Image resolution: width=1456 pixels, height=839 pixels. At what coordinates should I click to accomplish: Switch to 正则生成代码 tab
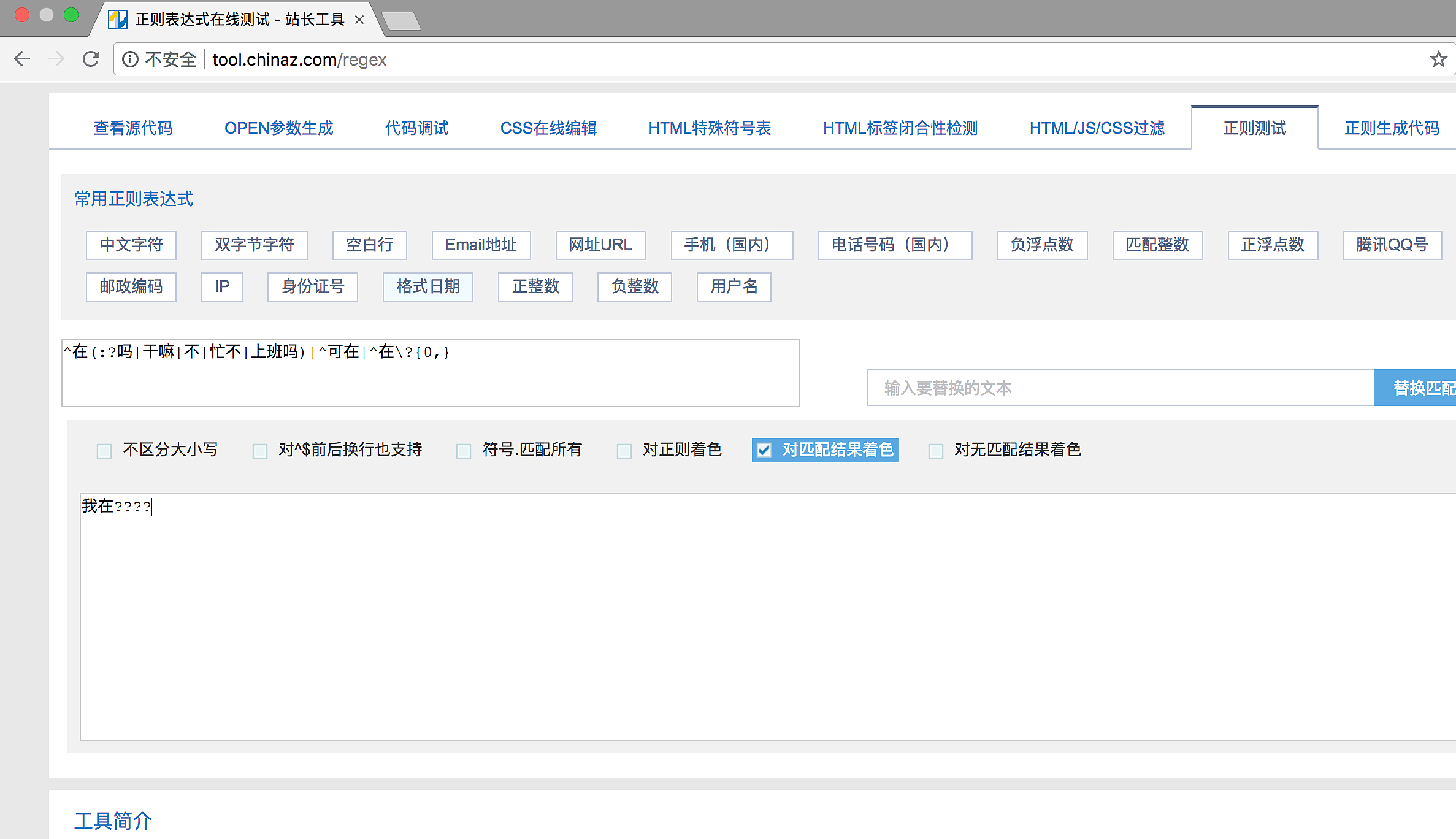pos(1391,128)
